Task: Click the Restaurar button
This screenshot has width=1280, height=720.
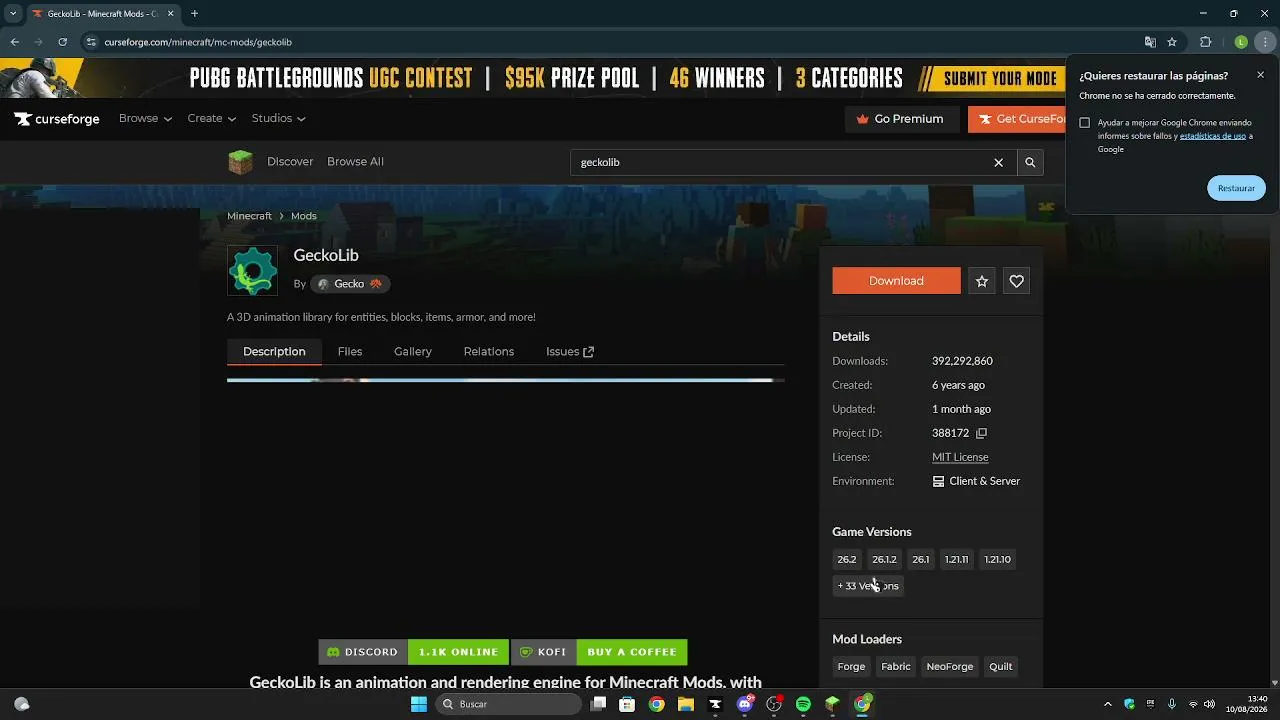Action: 1236,188
